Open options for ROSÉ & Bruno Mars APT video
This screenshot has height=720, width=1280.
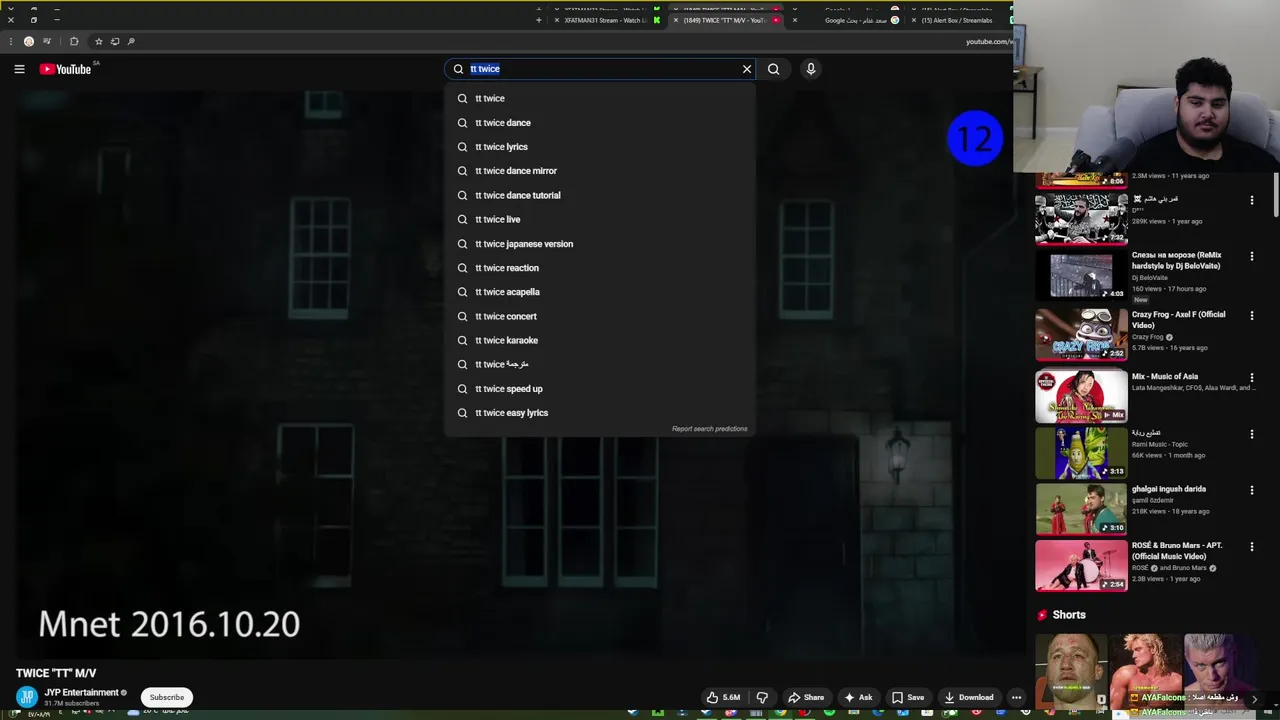[1251, 546]
